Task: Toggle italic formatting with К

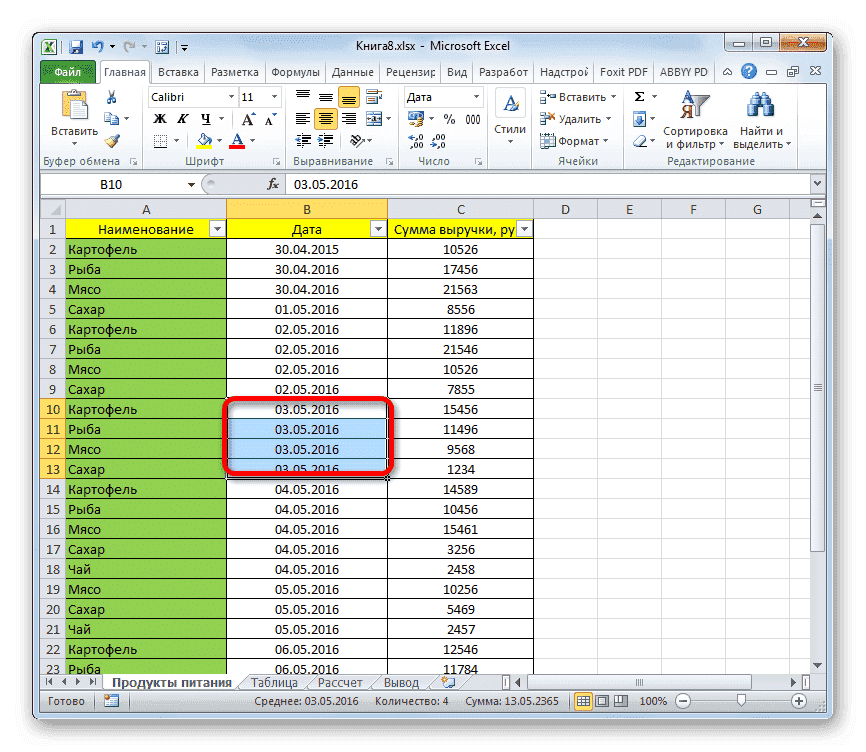Action: pyautogui.click(x=184, y=116)
